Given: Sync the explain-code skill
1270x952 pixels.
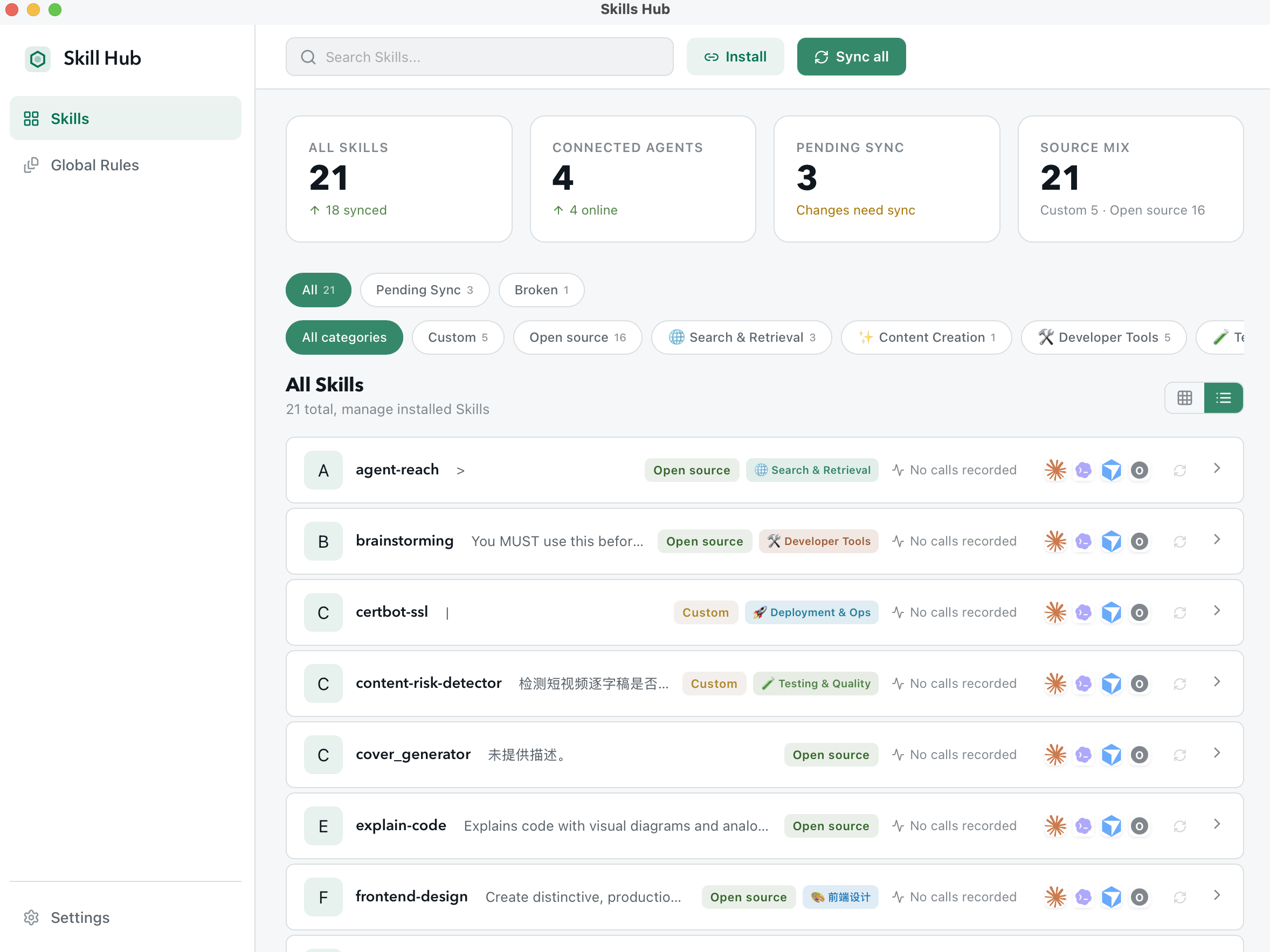Looking at the screenshot, I should pos(1180,826).
